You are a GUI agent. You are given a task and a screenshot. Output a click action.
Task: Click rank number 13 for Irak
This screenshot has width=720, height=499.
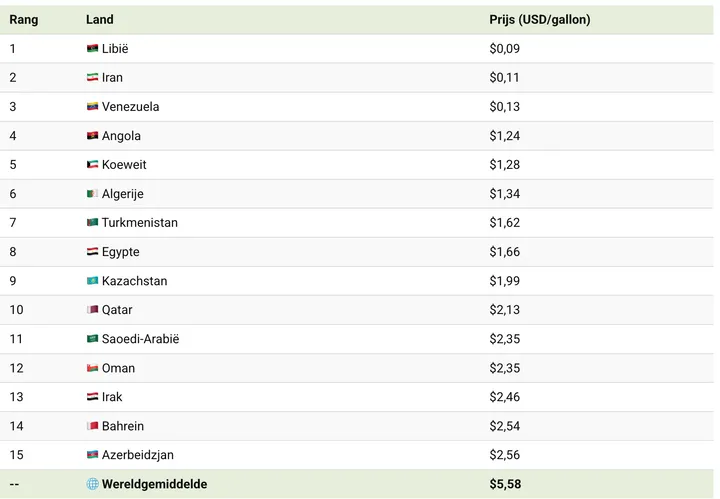point(16,397)
